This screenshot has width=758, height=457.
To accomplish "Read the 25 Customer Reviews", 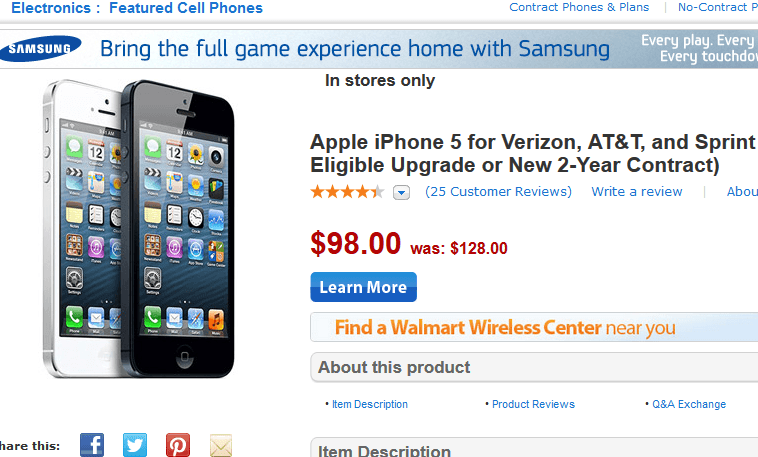I will point(498,192).
